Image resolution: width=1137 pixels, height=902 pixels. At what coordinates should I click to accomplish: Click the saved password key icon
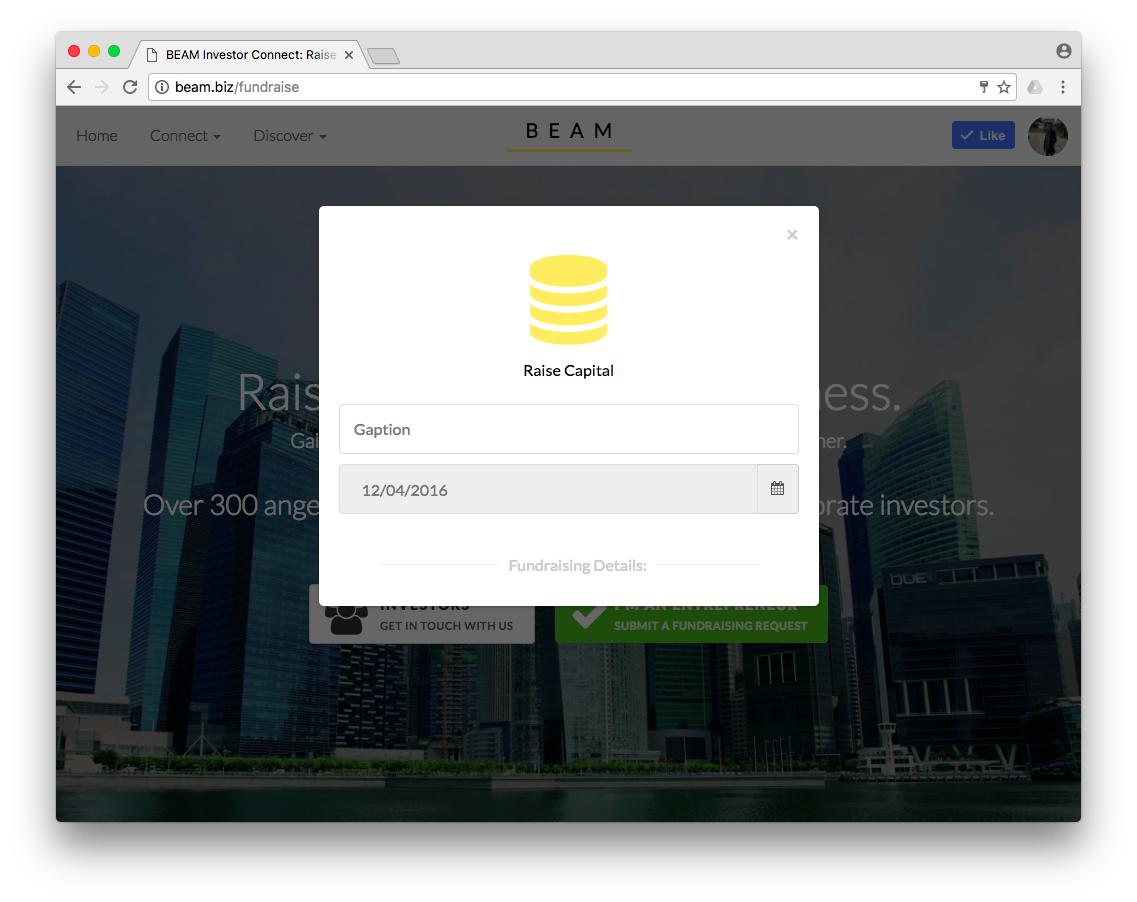click(984, 87)
